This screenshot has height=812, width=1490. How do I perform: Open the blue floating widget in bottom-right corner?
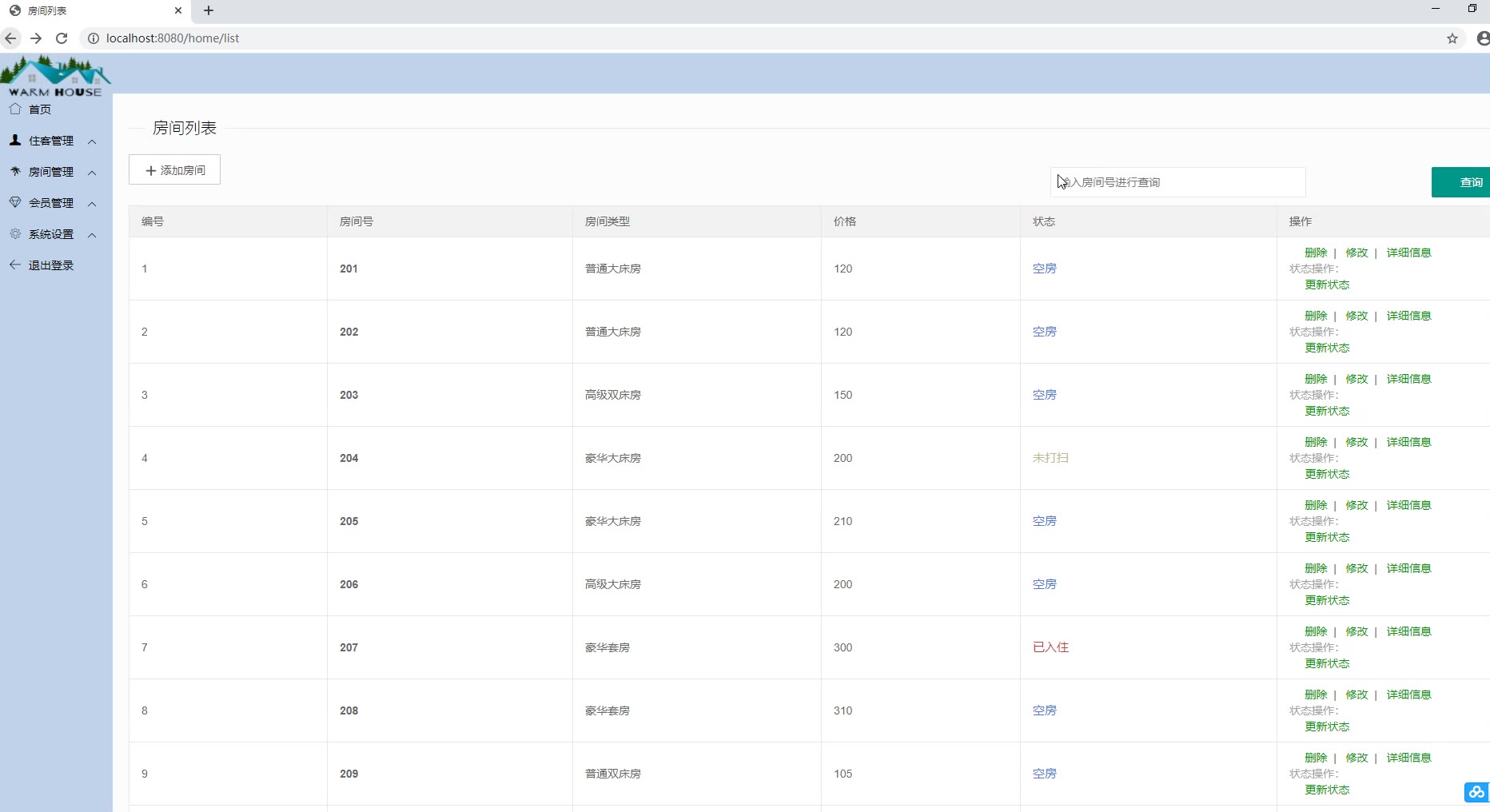[1476, 792]
